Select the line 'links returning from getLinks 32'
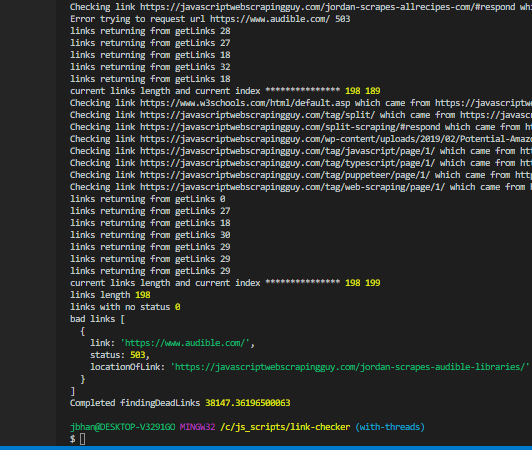This screenshot has width=532, height=450. [150, 67]
